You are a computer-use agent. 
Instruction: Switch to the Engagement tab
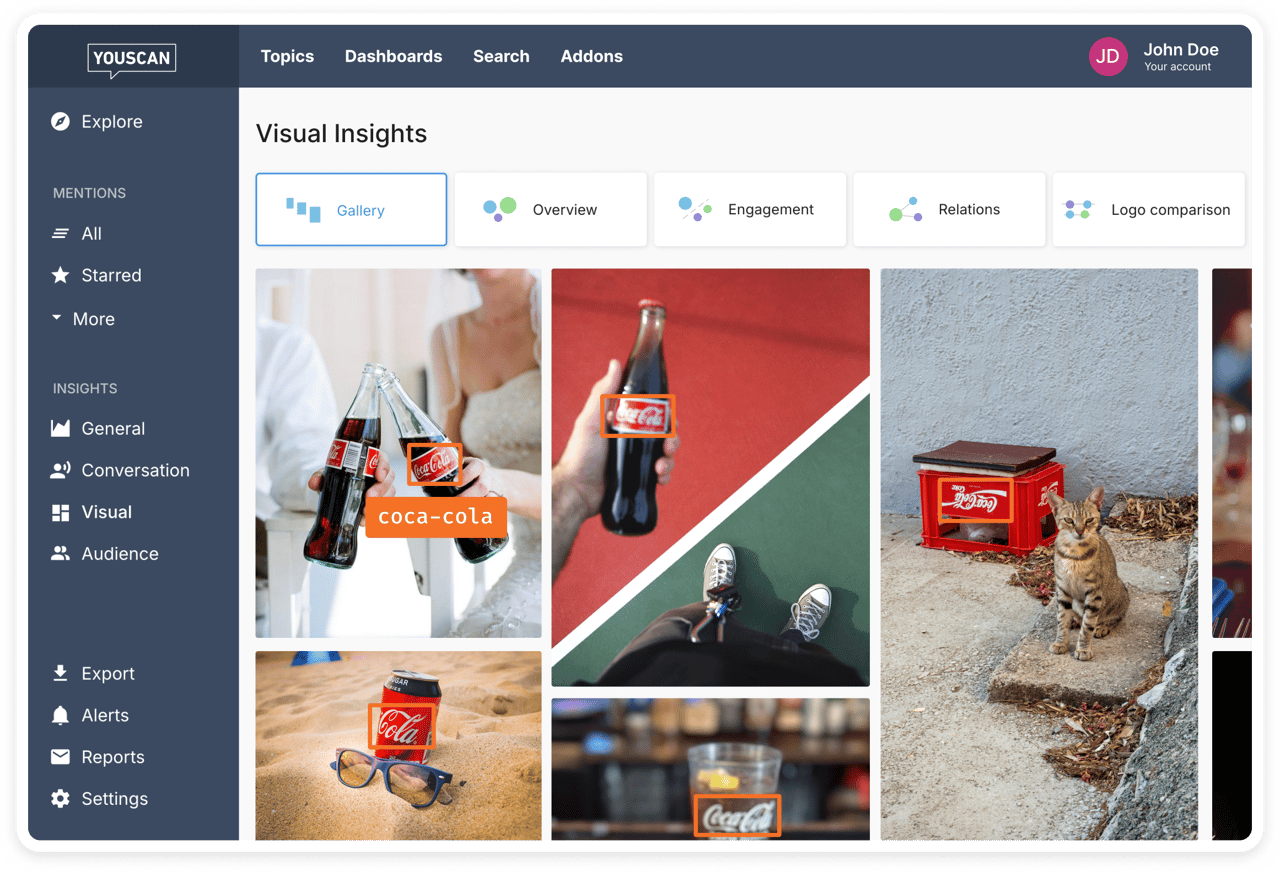coord(750,210)
